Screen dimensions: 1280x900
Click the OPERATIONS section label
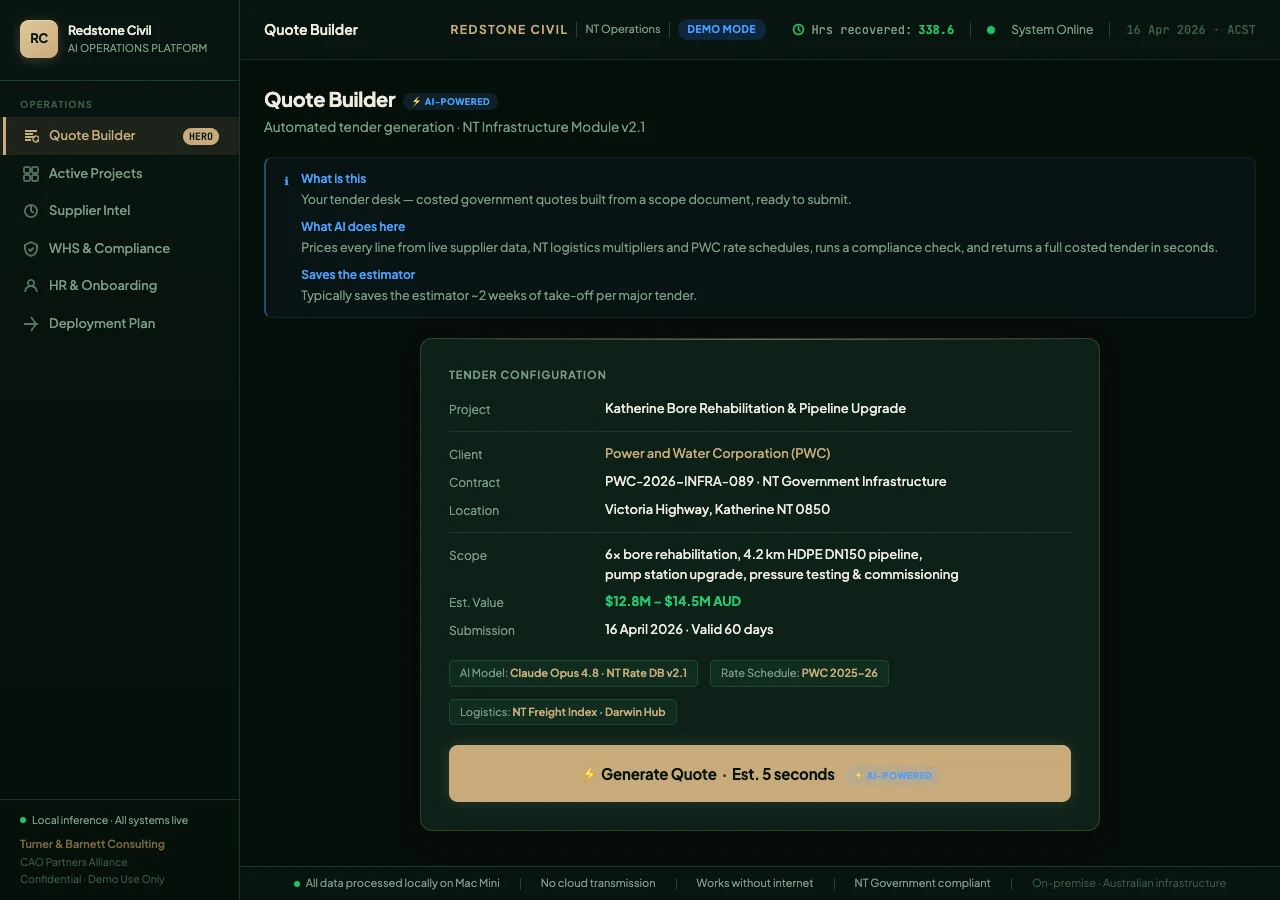(x=56, y=104)
